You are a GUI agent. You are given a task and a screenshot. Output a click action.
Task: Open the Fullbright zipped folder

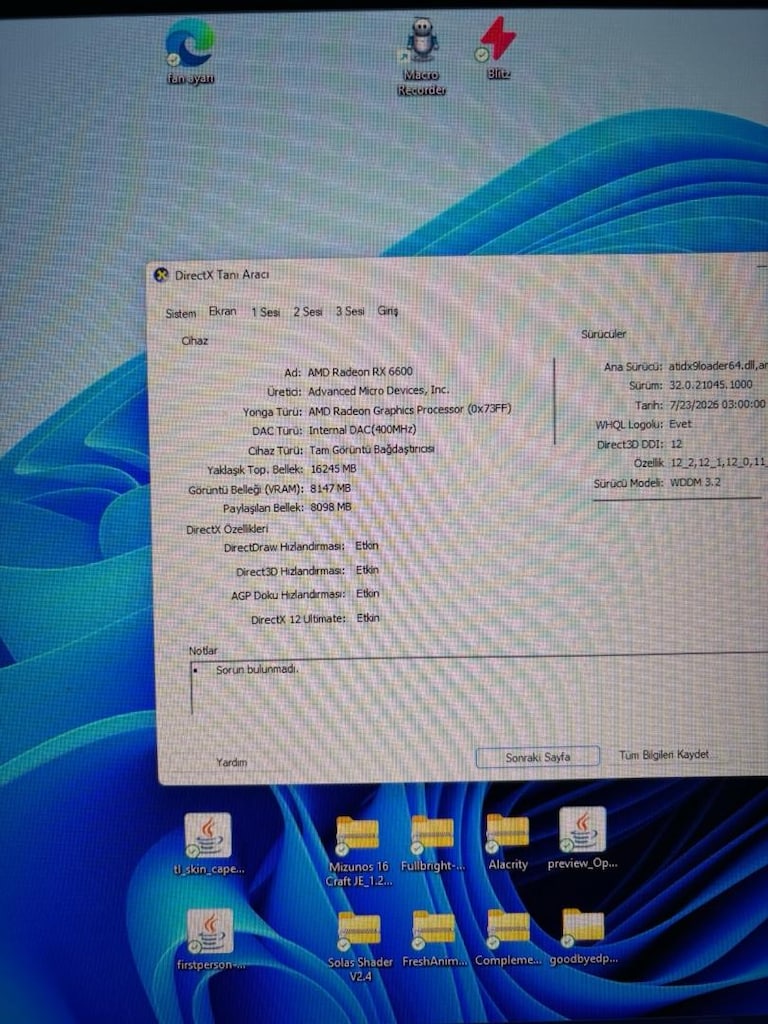click(x=432, y=844)
